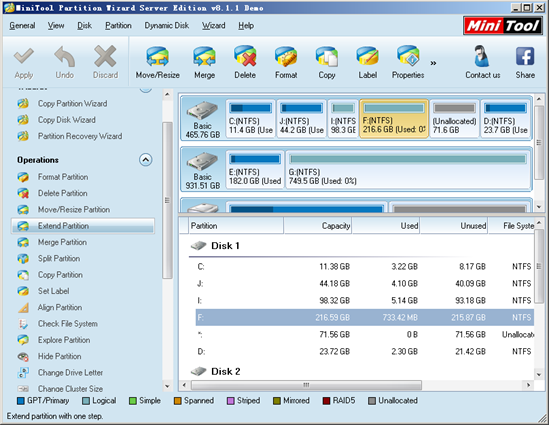Choose Explore Partition operation
This screenshot has width=549, height=425.
(64, 340)
